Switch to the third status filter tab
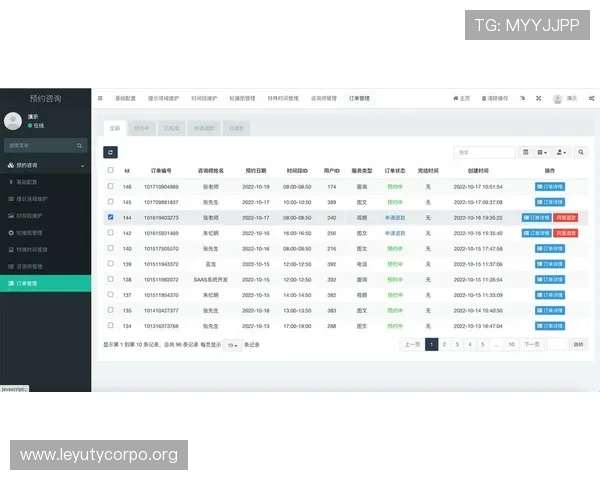Screen dimensions: 600x480 click(171, 128)
